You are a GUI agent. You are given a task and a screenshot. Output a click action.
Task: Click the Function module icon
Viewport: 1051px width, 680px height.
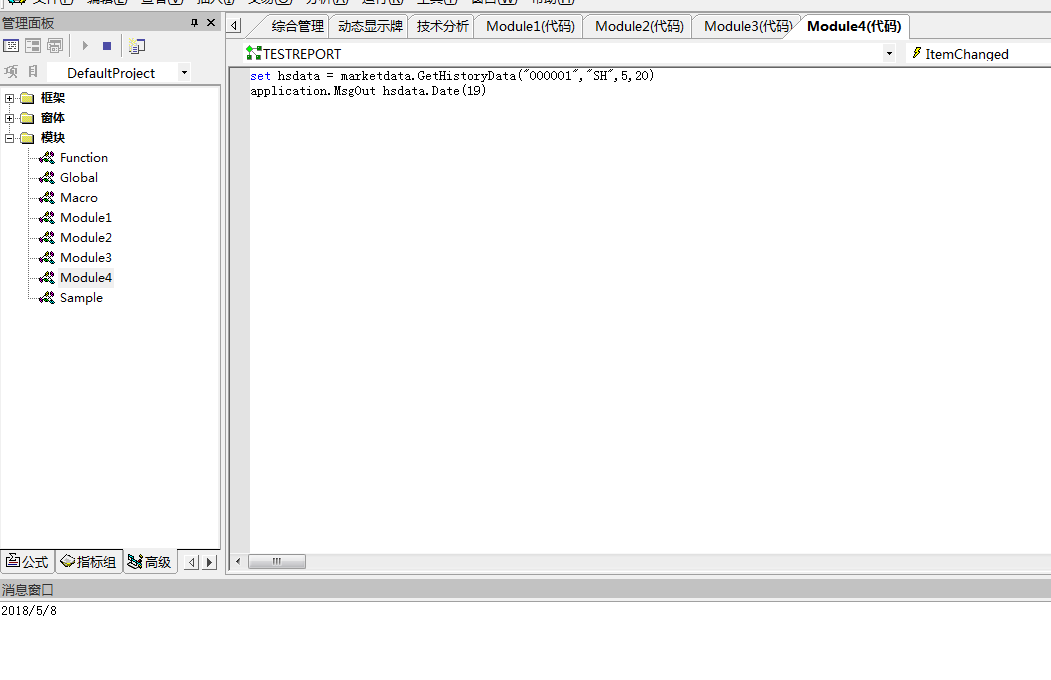(47, 157)
